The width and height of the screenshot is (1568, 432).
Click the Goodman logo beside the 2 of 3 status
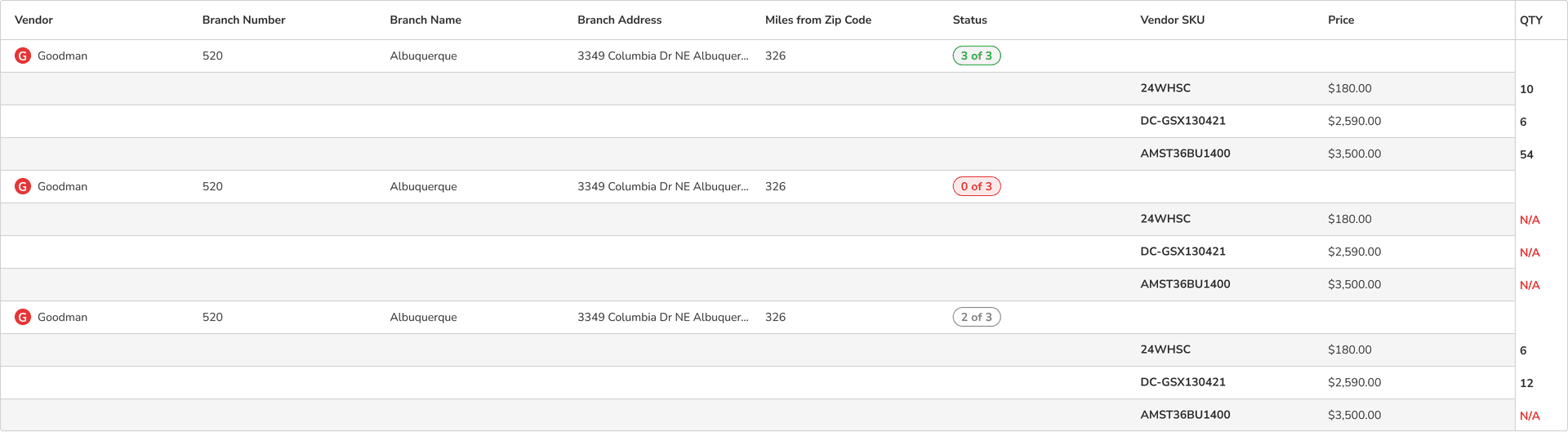[x=23, y=317]
